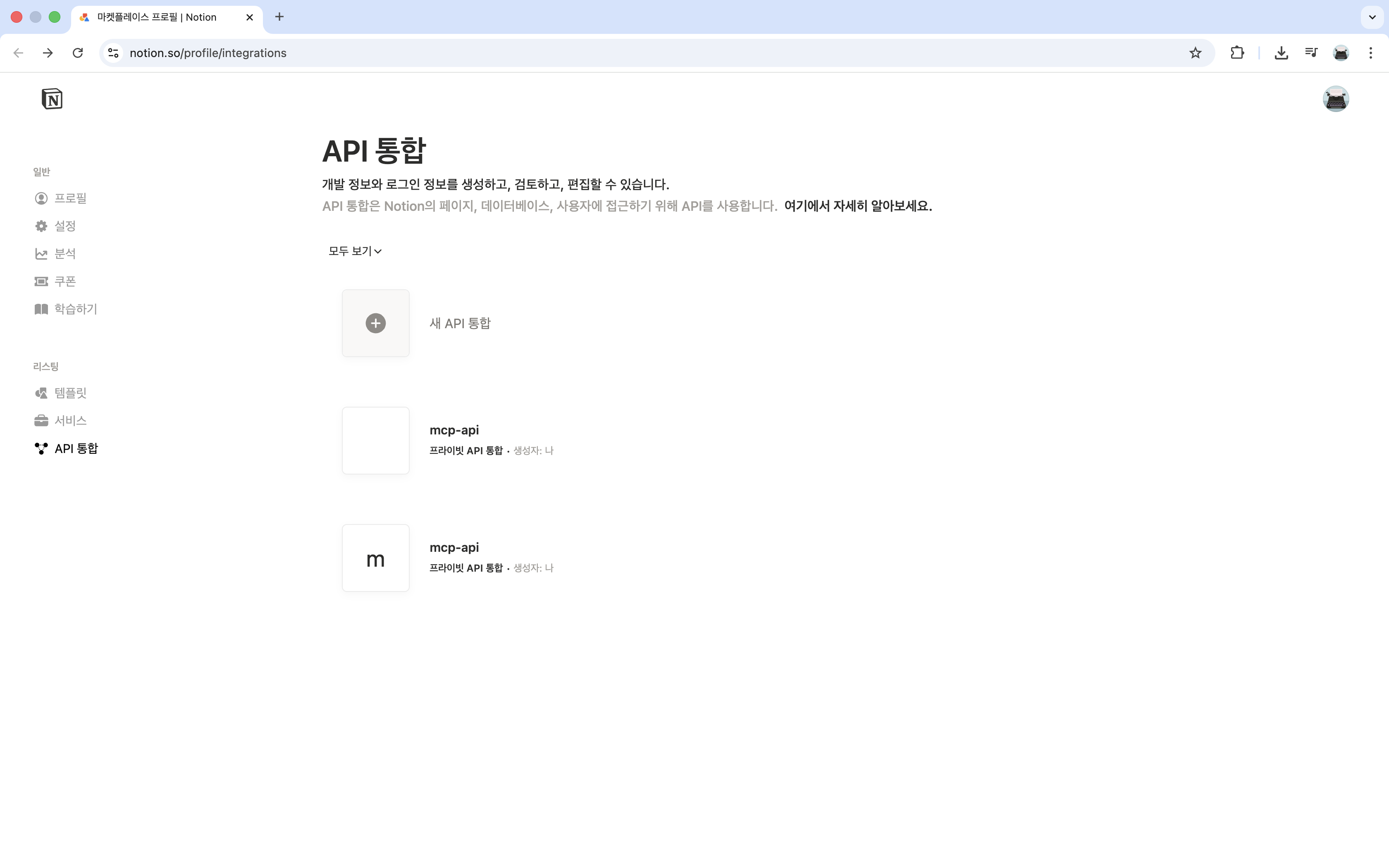Follow the 여기에서 자세히 알아보세요 link

tap(857, 206)
